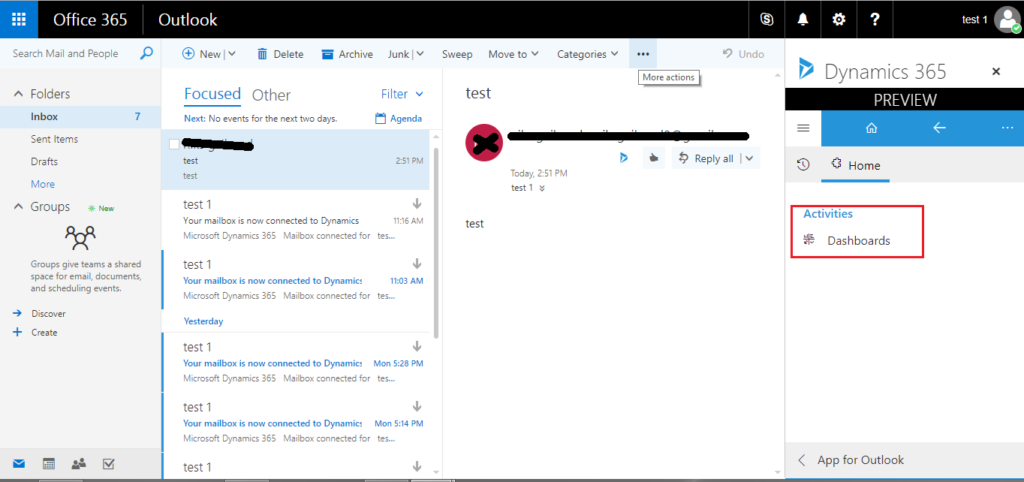This screenshot has height=482, width=1024.
Task: Go to Dynamics 365 home icon
Action: [x=871, y=128]
